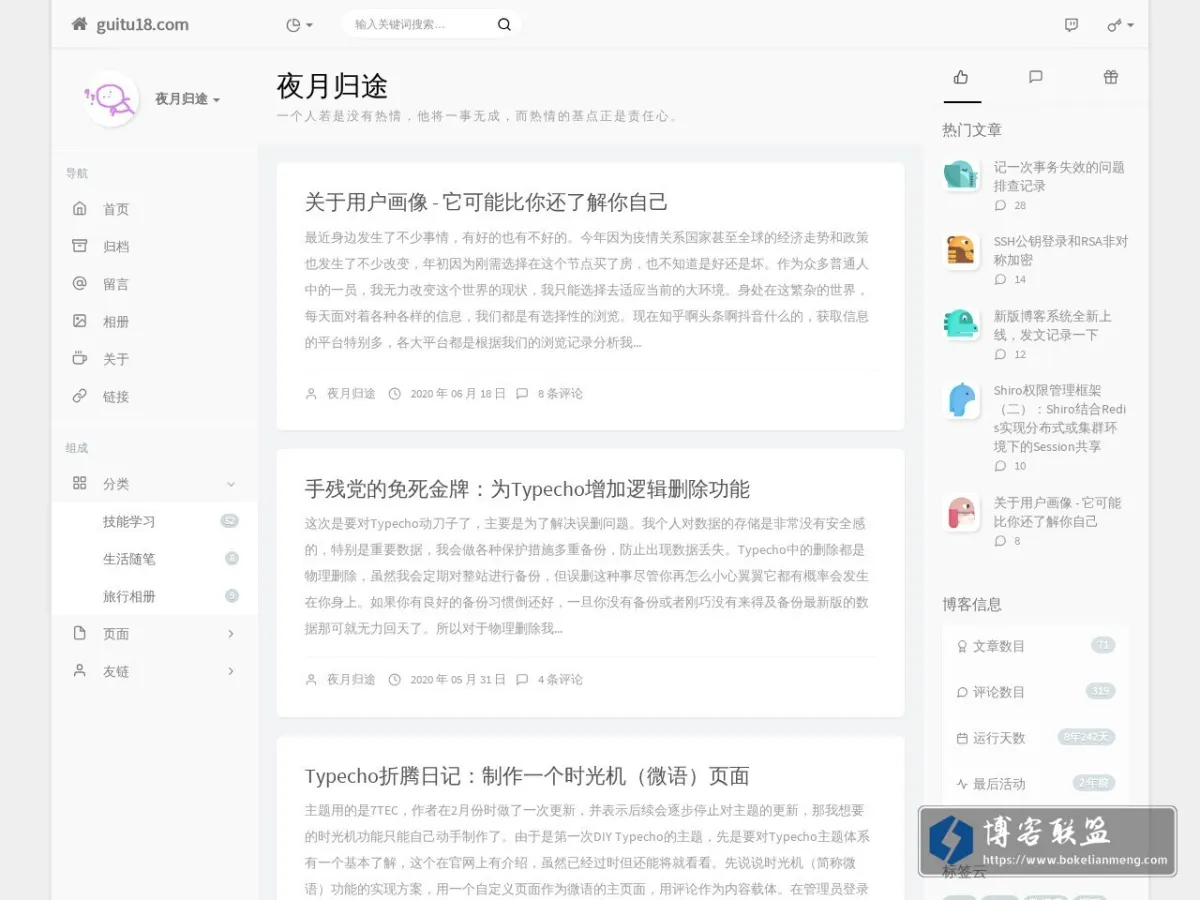The width and height of the screenshot is (1200, 900).
Task: Click the @ icon next to 留言
Action: 80,283
